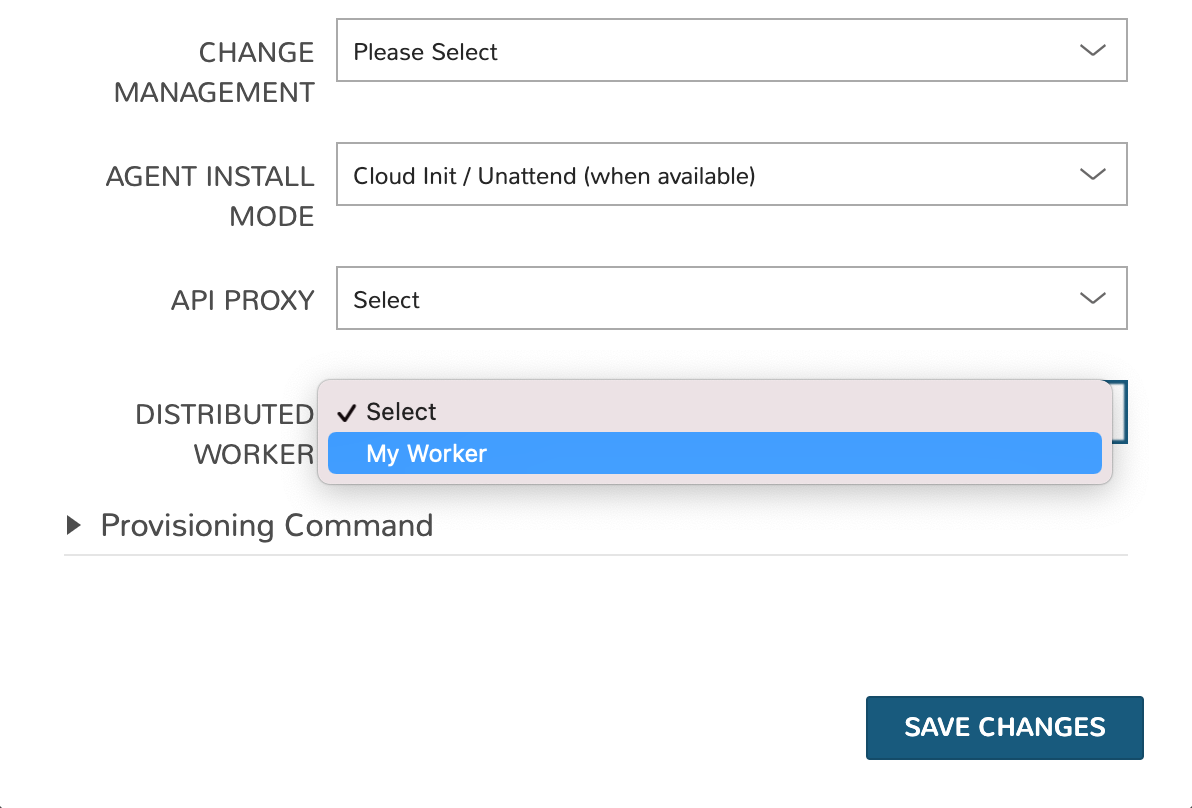The height and width of the screenshot is (808, 1192).
Task: Click the Distributed Worker field's exposed right edge
Action: tap(1121, 411)
